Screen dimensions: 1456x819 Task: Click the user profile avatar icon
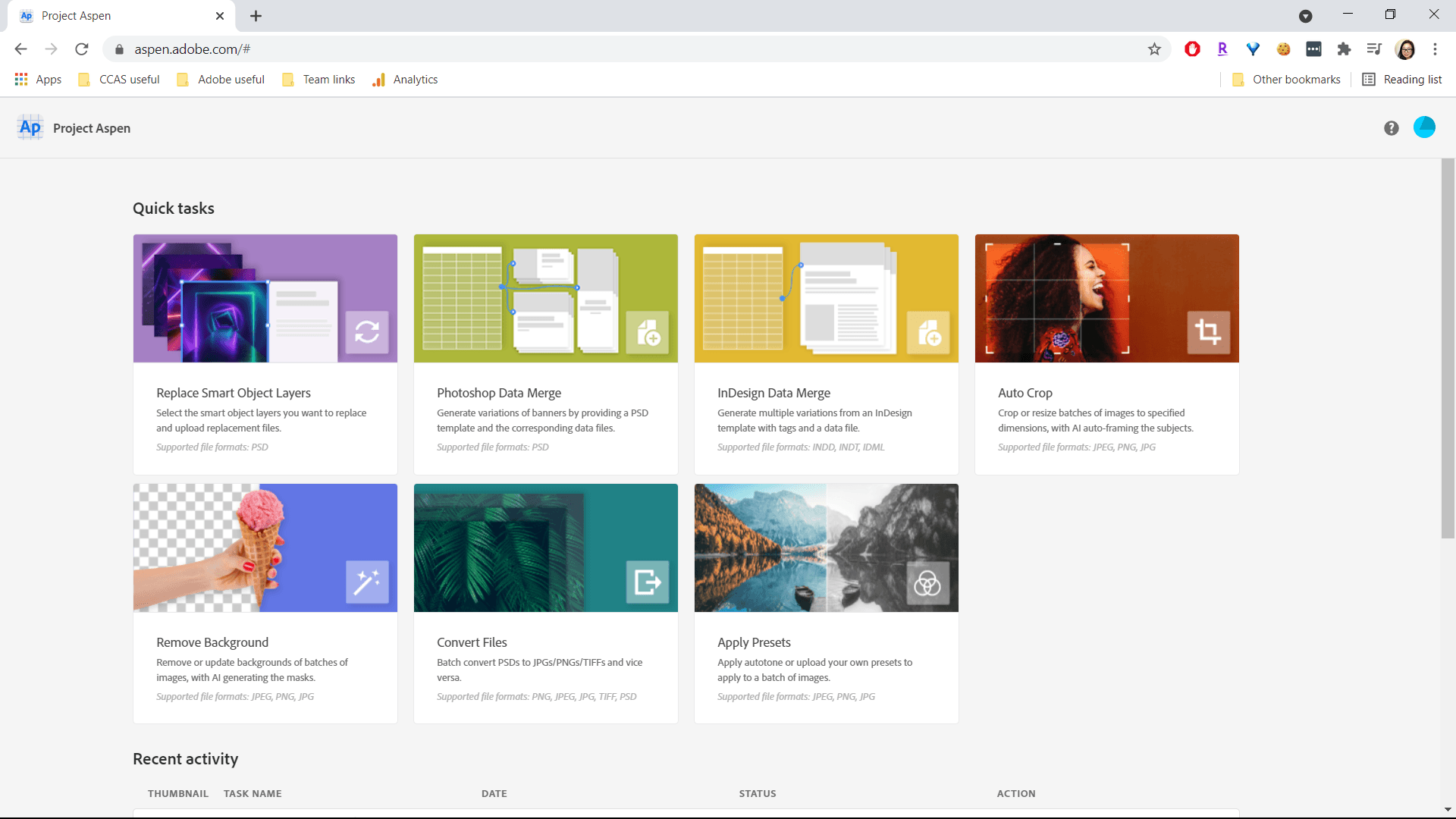[x=1424, y=127]
